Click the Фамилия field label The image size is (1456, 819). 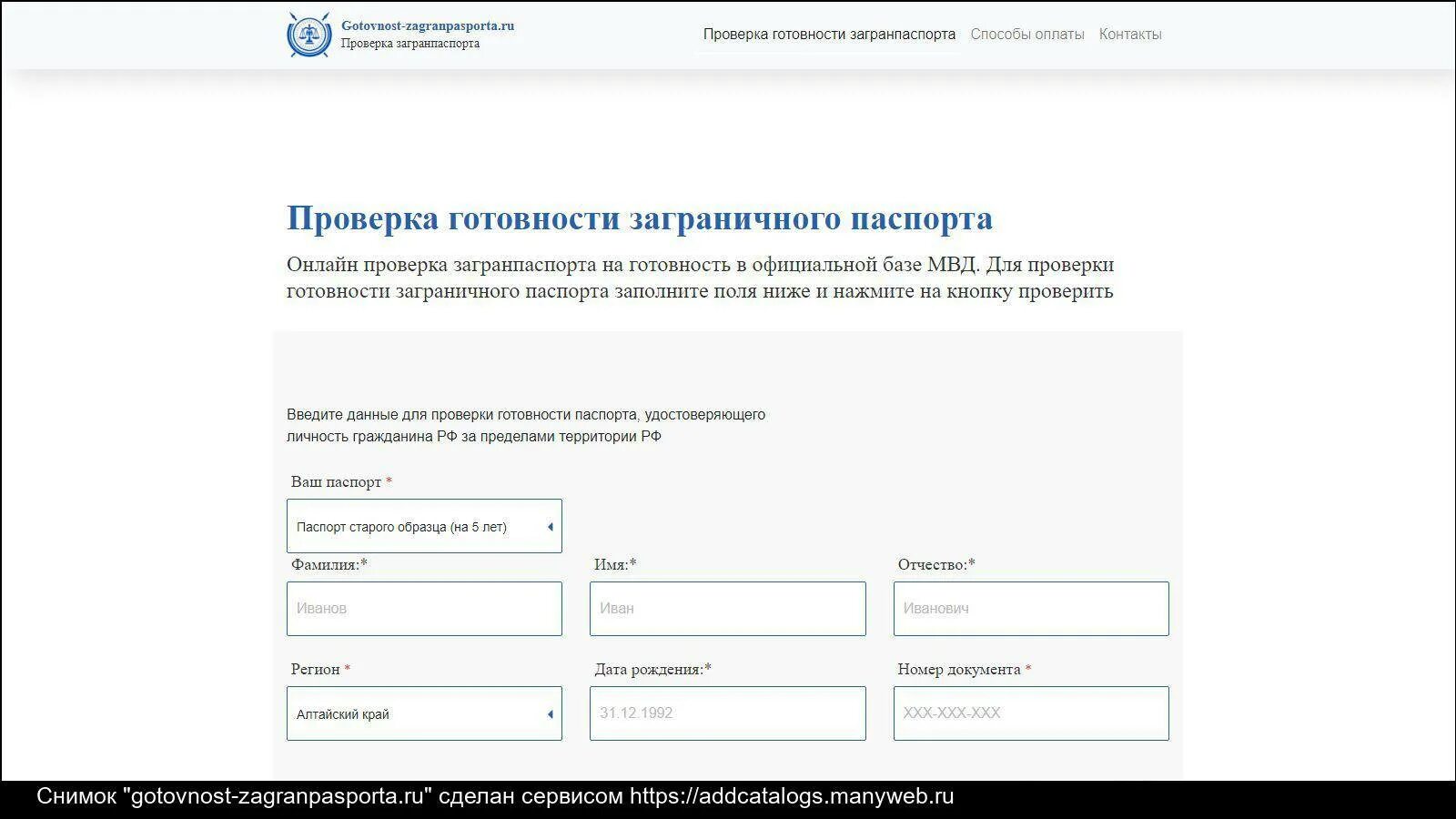(x=329, y=565)
